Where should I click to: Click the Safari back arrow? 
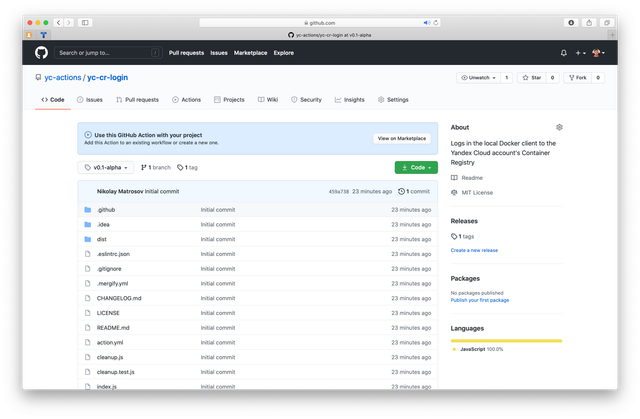[57, 22]
